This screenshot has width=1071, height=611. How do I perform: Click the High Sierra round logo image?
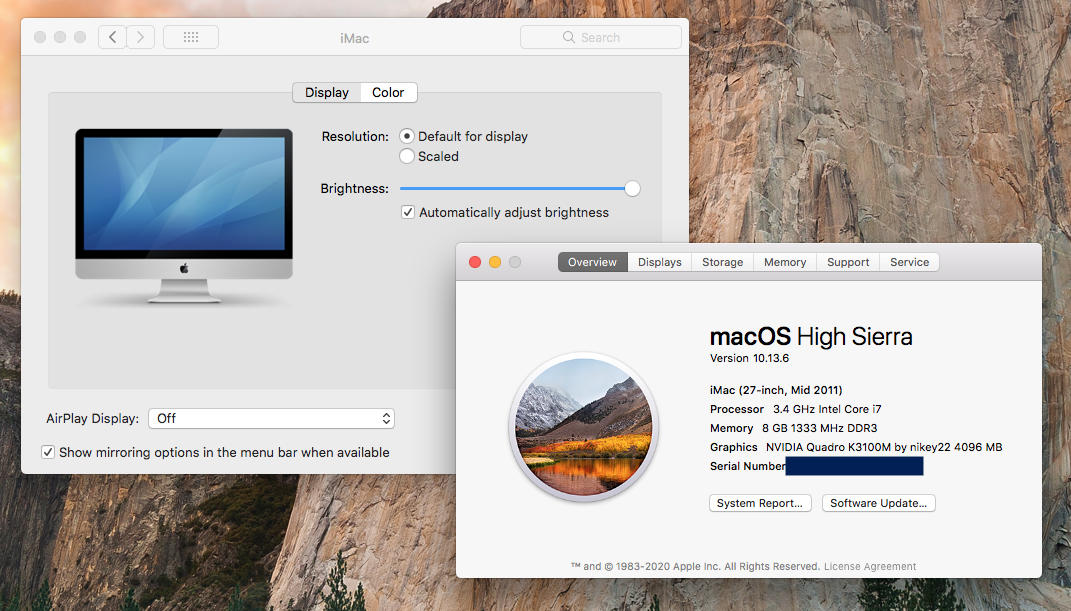point(584,427)
